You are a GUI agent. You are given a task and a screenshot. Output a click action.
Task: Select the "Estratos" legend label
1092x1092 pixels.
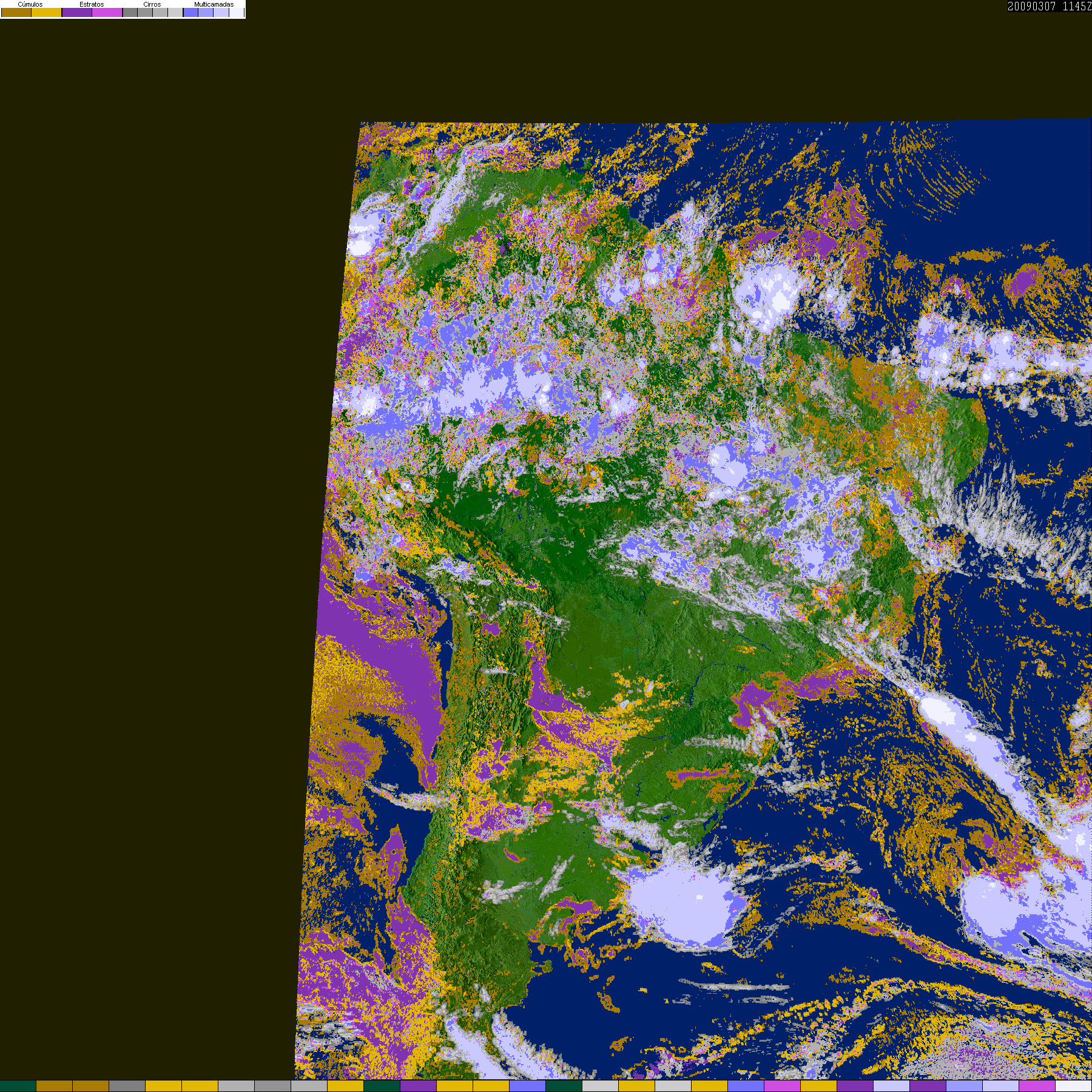[92, 4]
